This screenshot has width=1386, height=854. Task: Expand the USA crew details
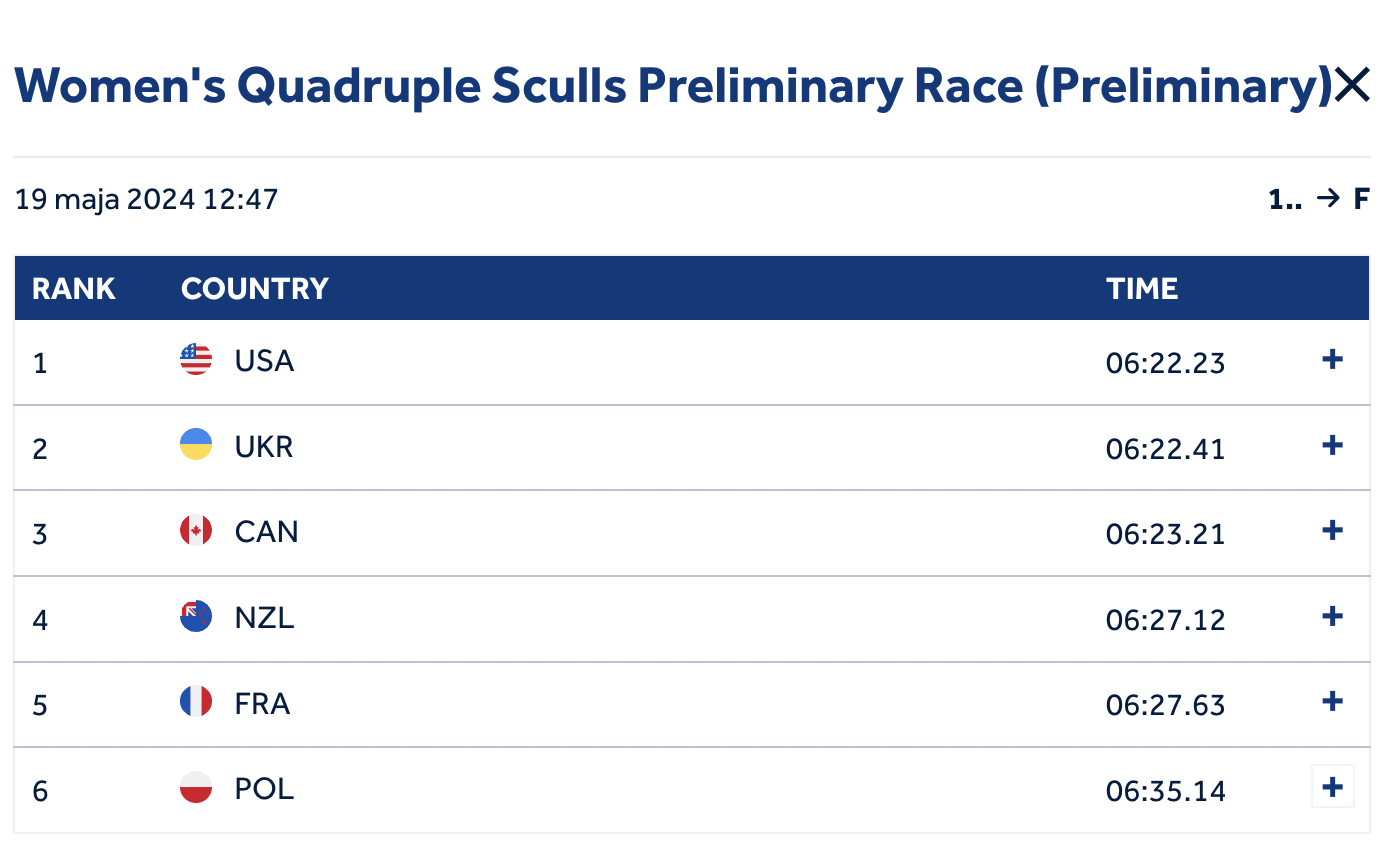[x=1332, y=360]
